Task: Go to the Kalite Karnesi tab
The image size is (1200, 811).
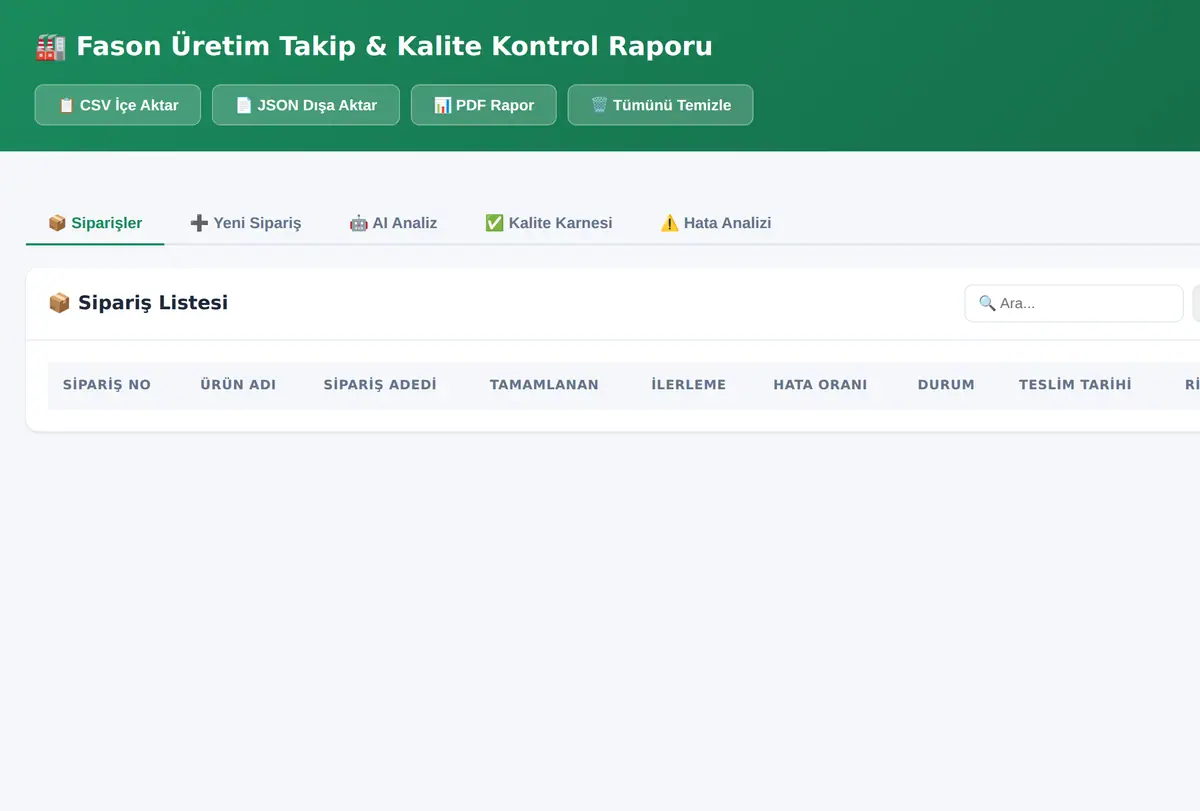Action: [548, 223]
